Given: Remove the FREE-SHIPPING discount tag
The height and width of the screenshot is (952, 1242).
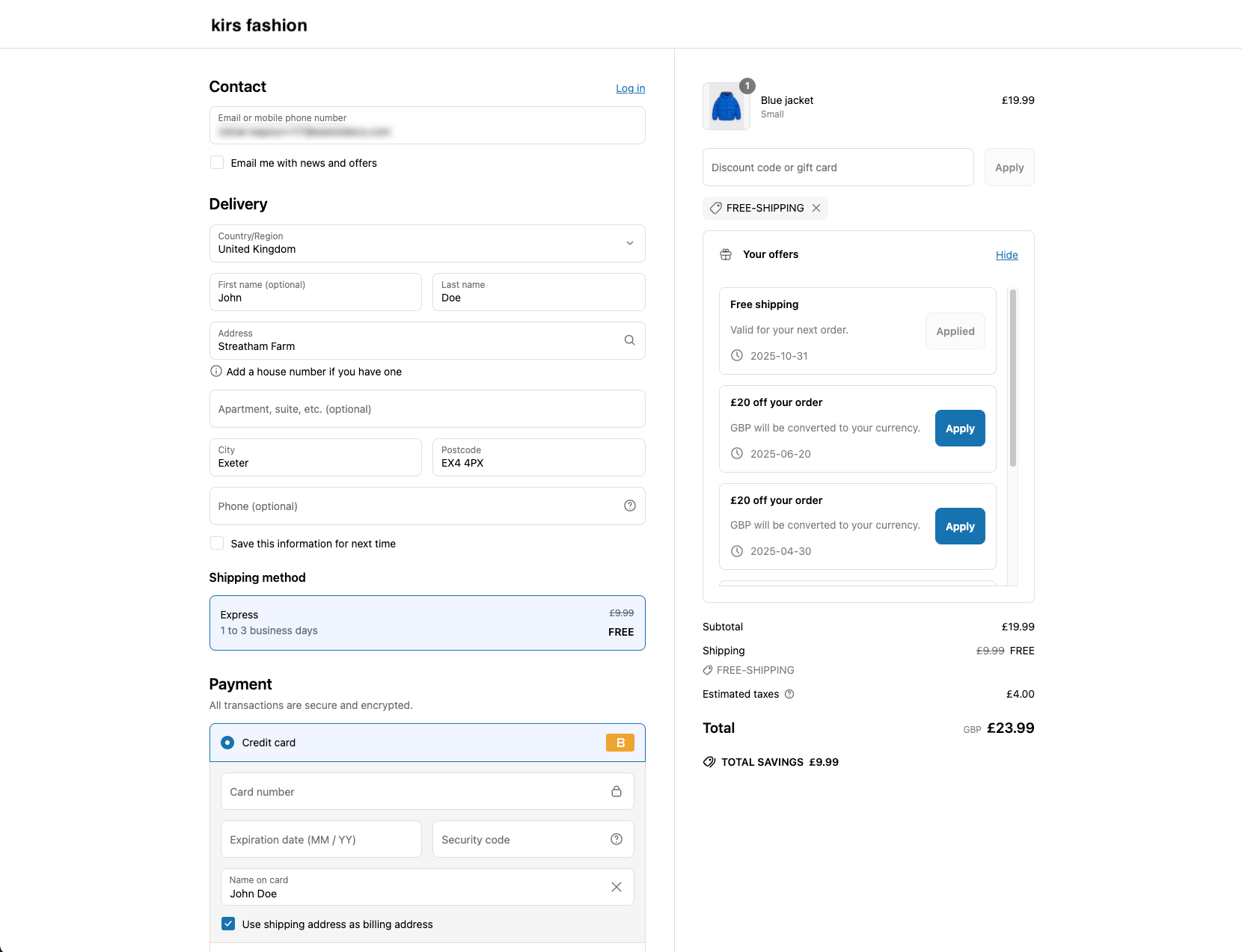Looking at the screenshot, I should click(816, 208).
